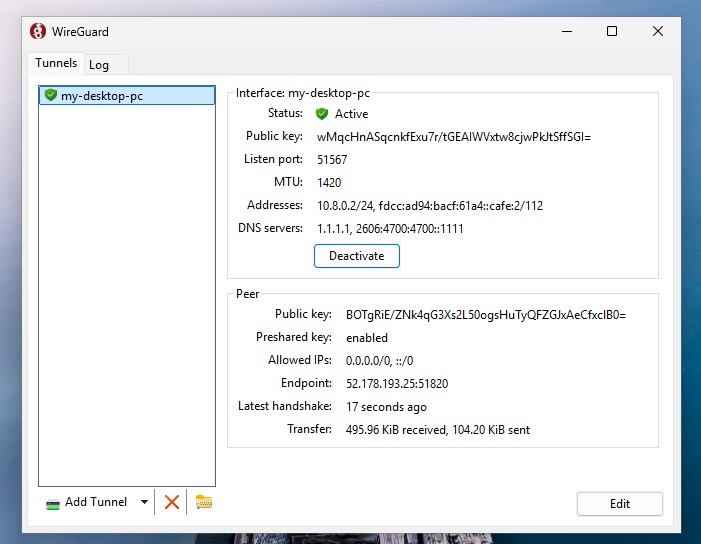This screenshot has width=701, height=544.
Task: Click latest handshake 17 seconds ago
Action: [386, 407]
